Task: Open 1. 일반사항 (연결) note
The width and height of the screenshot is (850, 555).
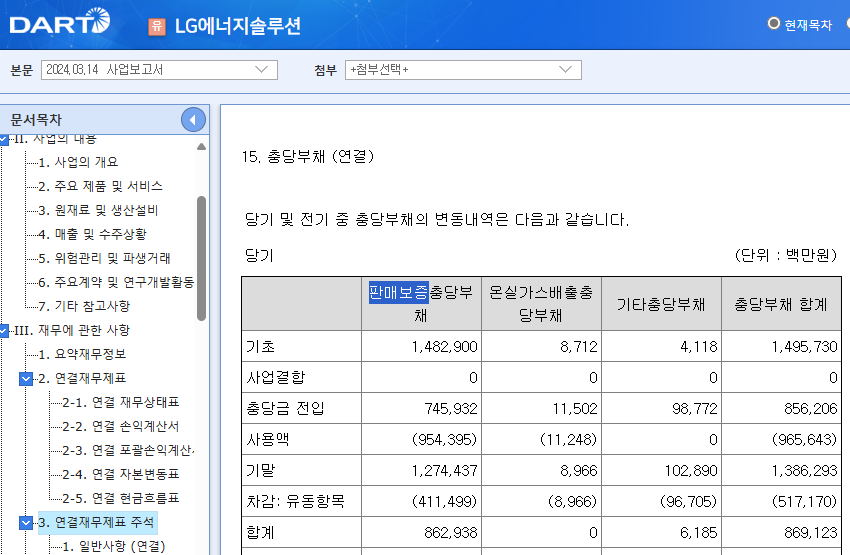Action: pos(114,546)
